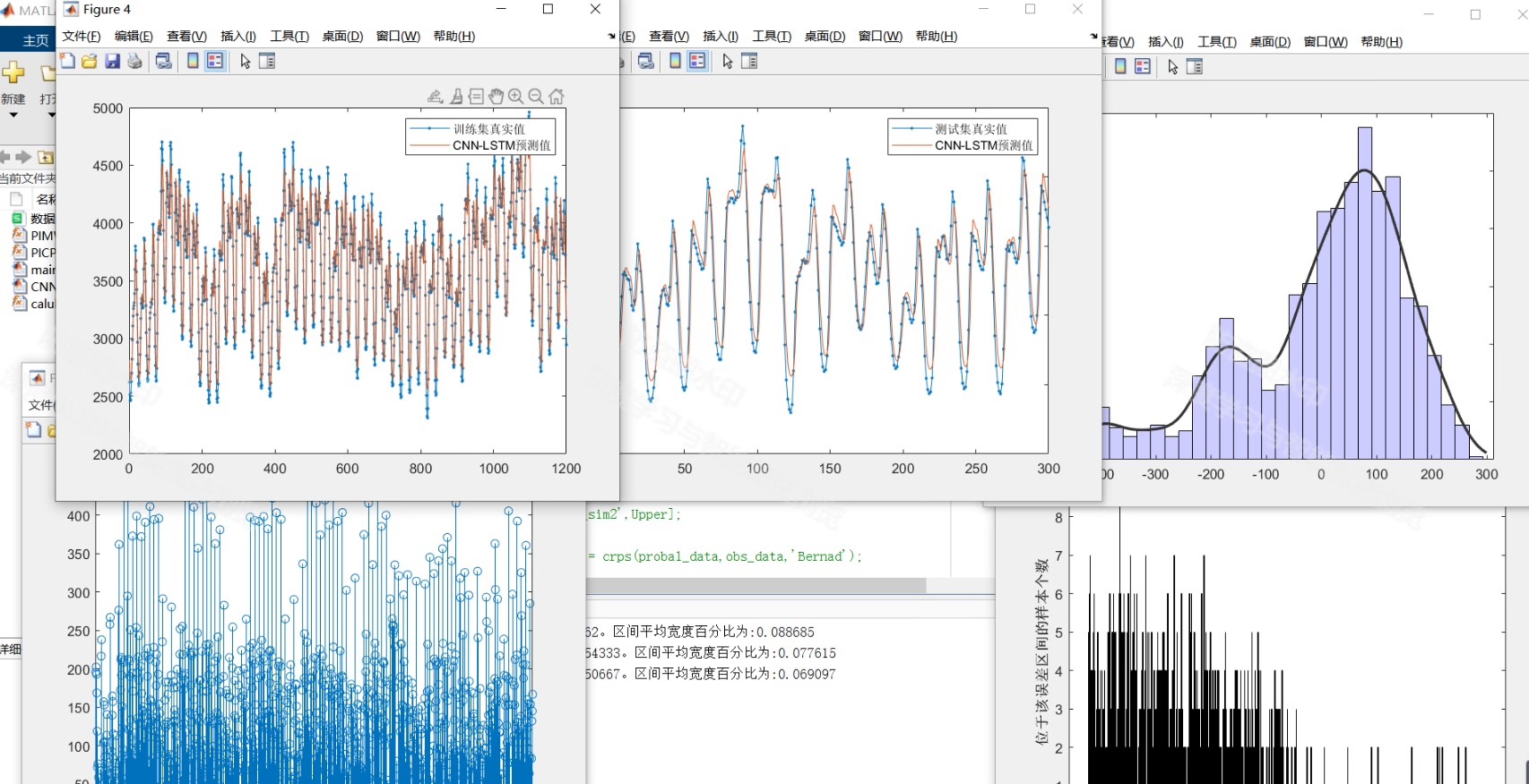This screenshot has width=1529, height=784.
Task: Open 窗口(W) menu in Figure 4
Action: pyautogui.click(x=398, y=36)
